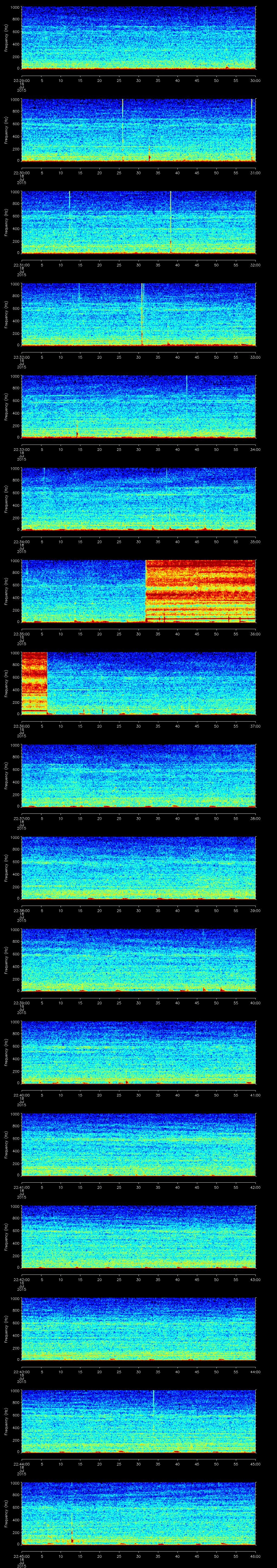This screenshot has height=1568, width=277.
Task: Click the 46:00 end time label
Action: tap(255, 1556)
